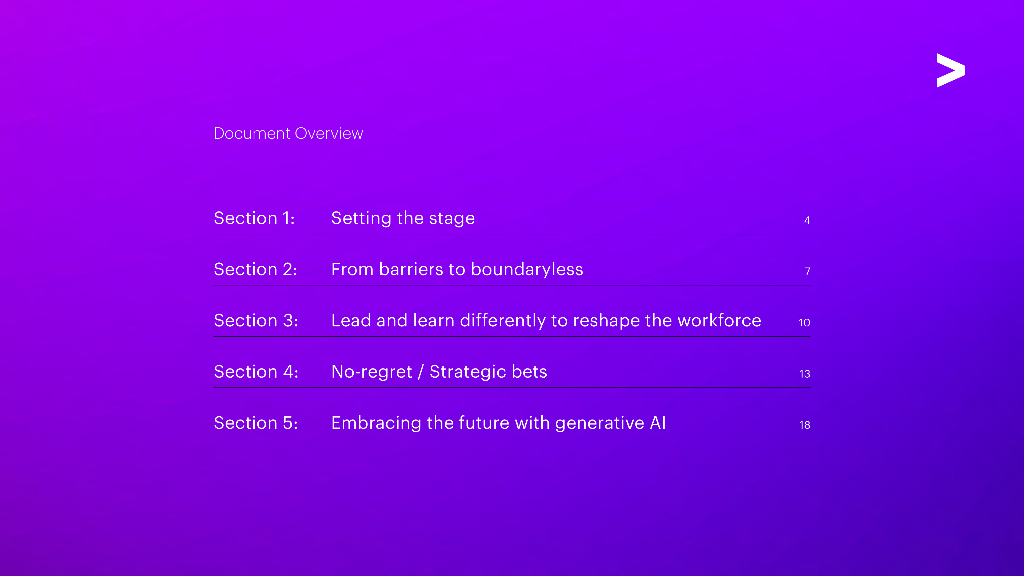The image size is (1024, 576).
Task: Click the Accenture greater-than logo
Action: (950, 71)
